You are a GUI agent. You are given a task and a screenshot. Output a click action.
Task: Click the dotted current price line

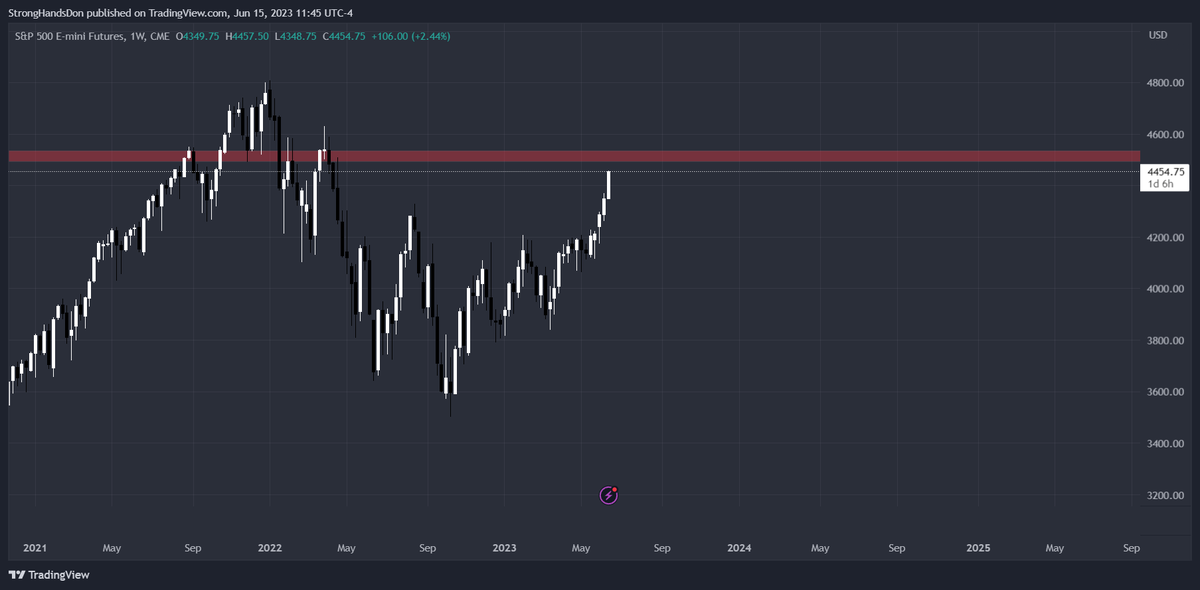(x=574, y=171)
